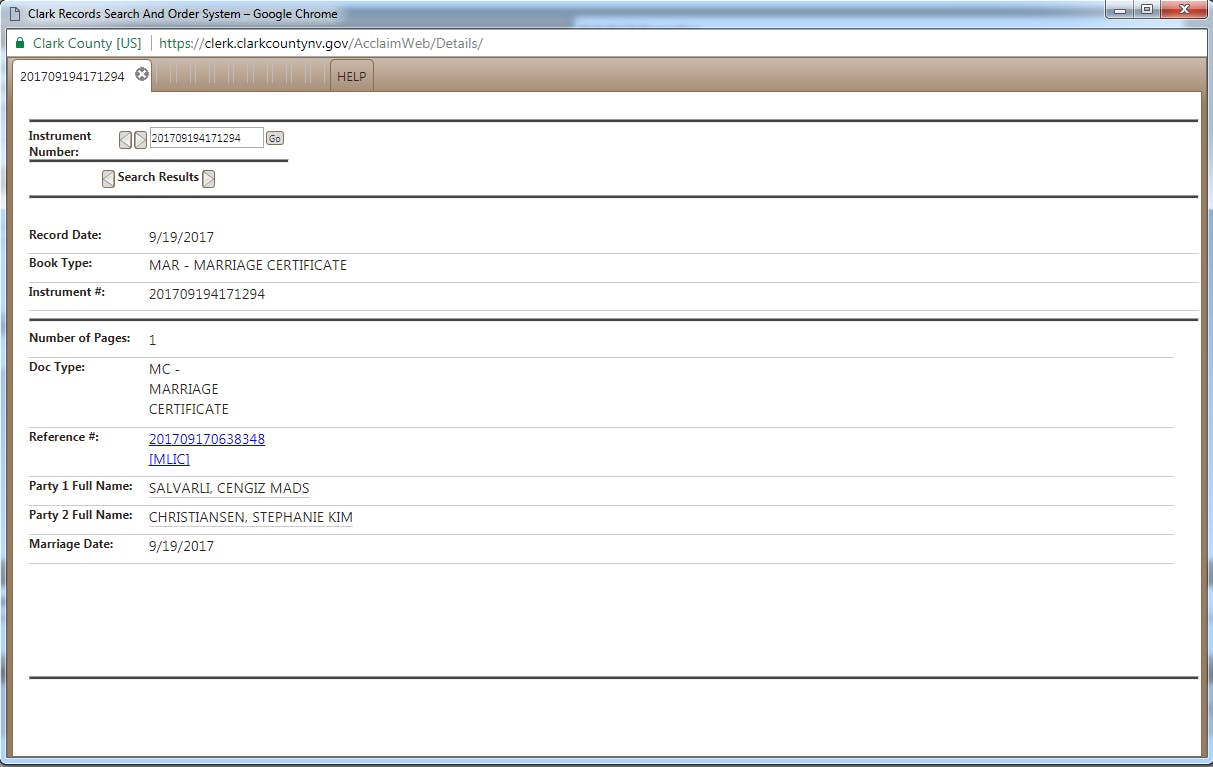Viewport: 1213px width, 767px height.
Task: Click Party 2 name CHRISTIANSEN, STEPHANIE KIM
Action: (250, 517)
